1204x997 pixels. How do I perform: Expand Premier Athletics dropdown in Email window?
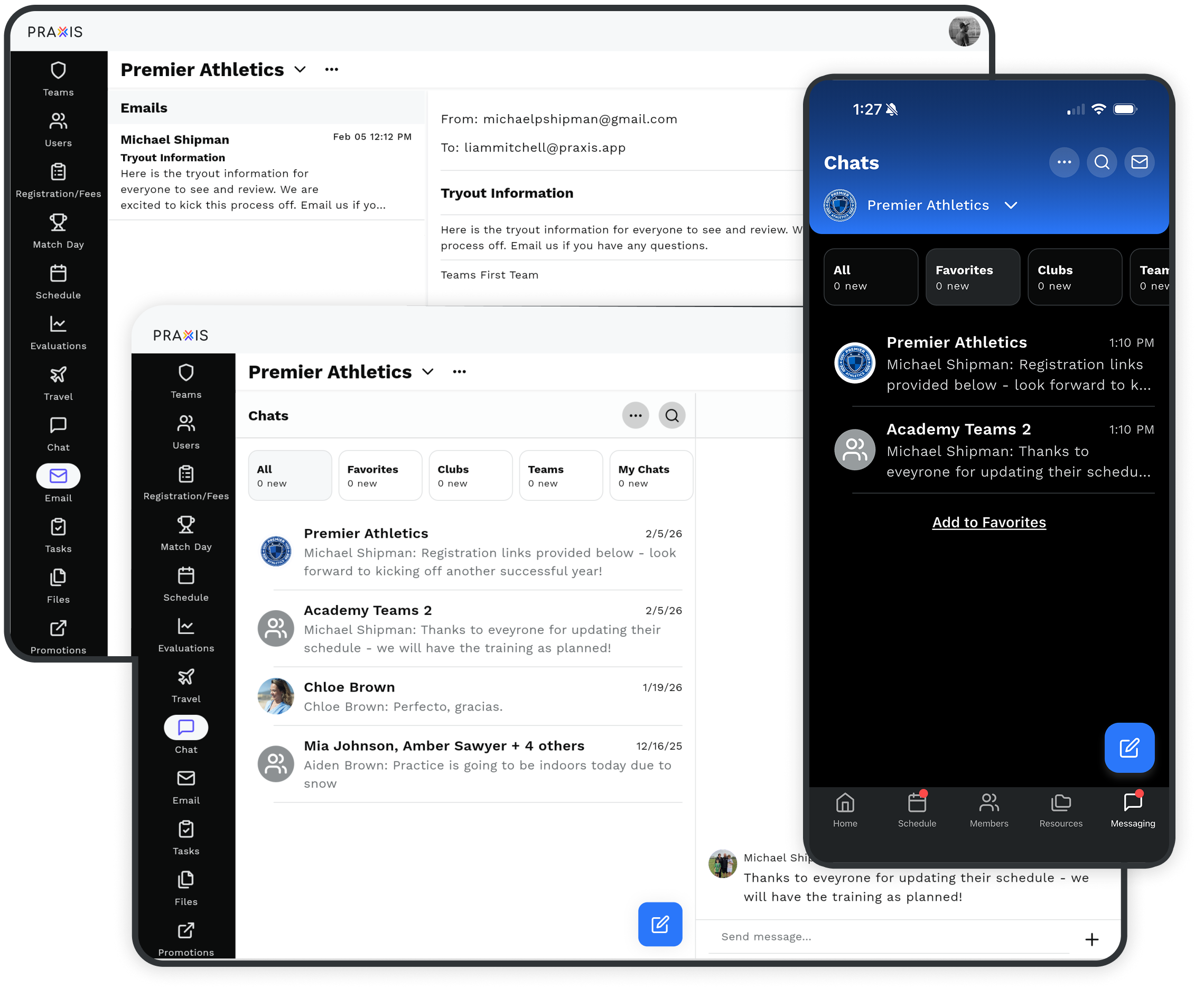click(300, 70)
